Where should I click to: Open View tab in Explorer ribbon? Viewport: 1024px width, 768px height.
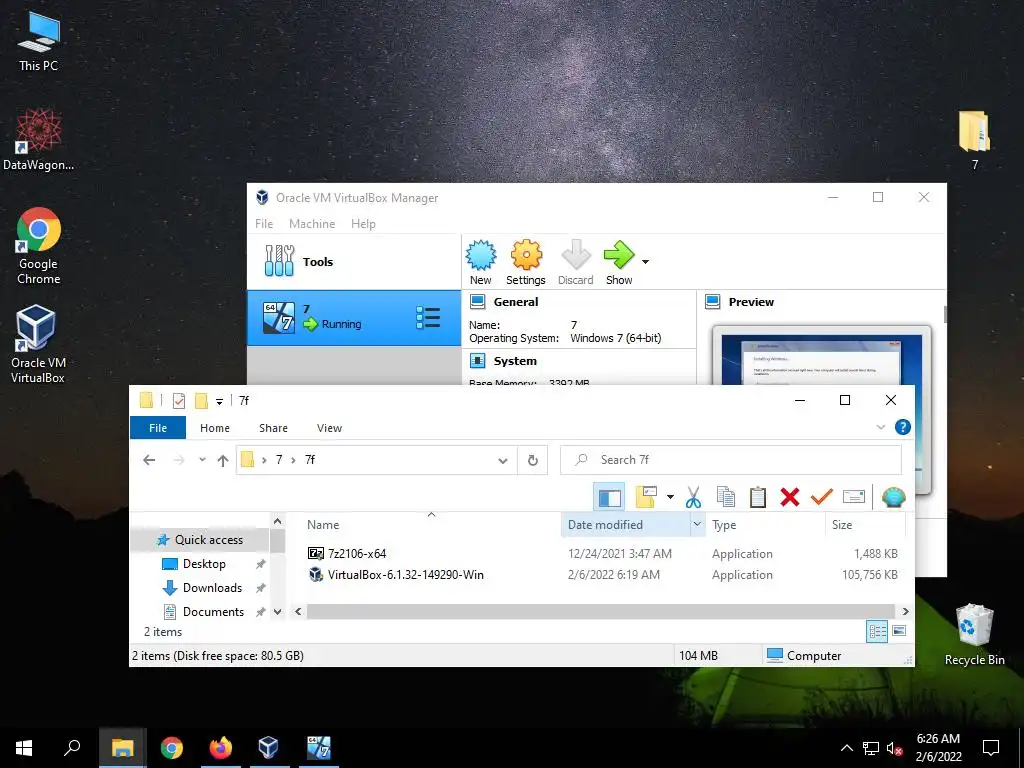coord(329,428)
